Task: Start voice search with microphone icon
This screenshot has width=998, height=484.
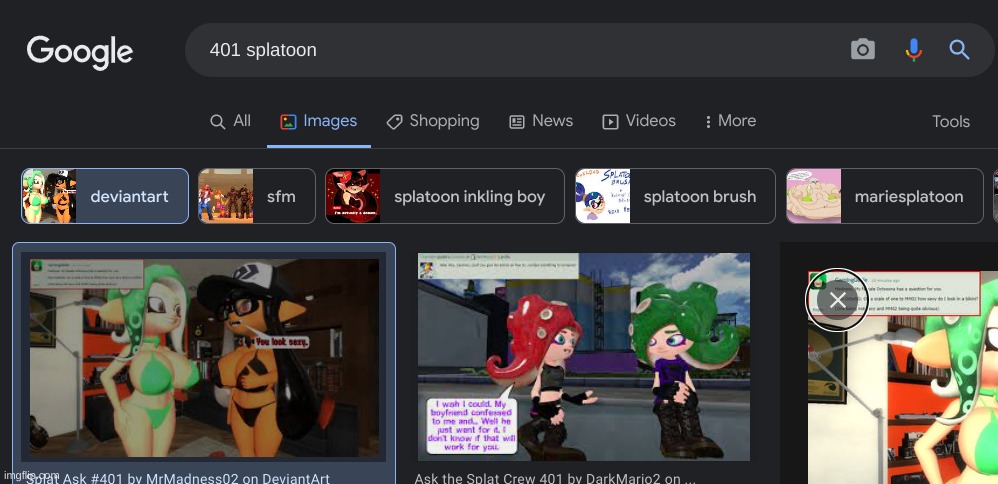Action: pyautogui.click(x=913, y=50)
